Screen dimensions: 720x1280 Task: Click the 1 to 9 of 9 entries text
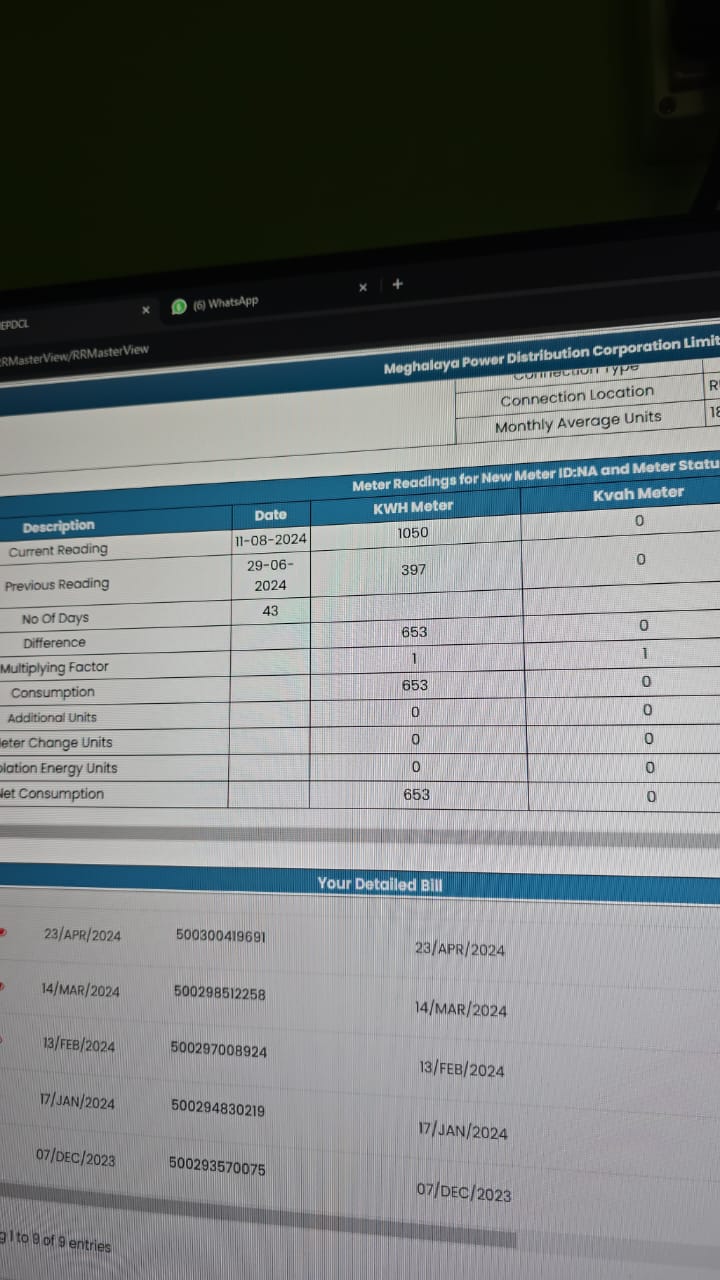pyautogui.click(x=56, y=1242)
